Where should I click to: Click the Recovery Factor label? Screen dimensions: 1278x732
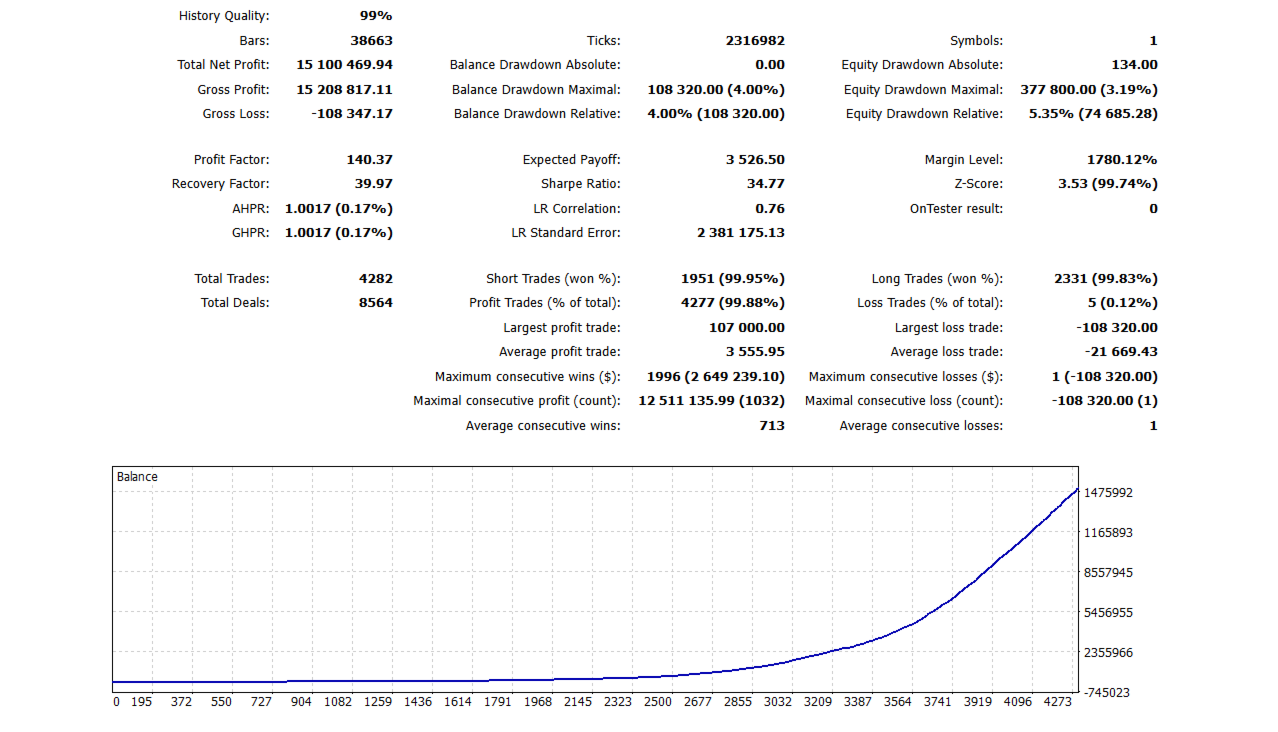tap(221, 184)
